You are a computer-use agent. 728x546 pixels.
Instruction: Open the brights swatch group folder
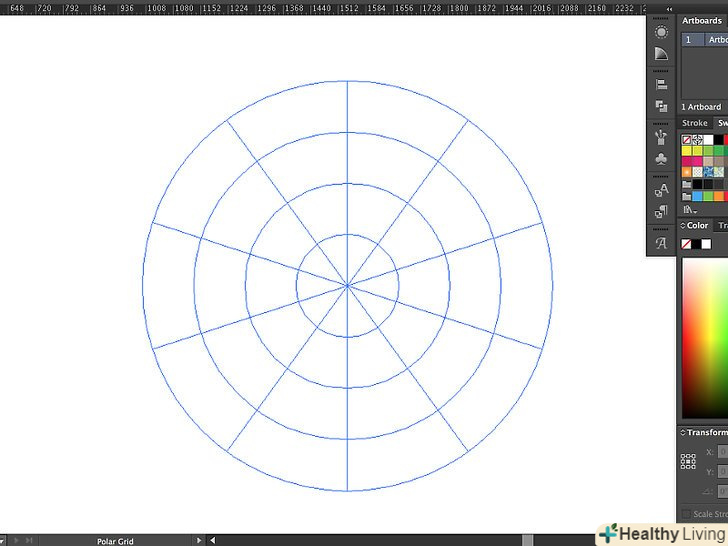pos(687,197)
